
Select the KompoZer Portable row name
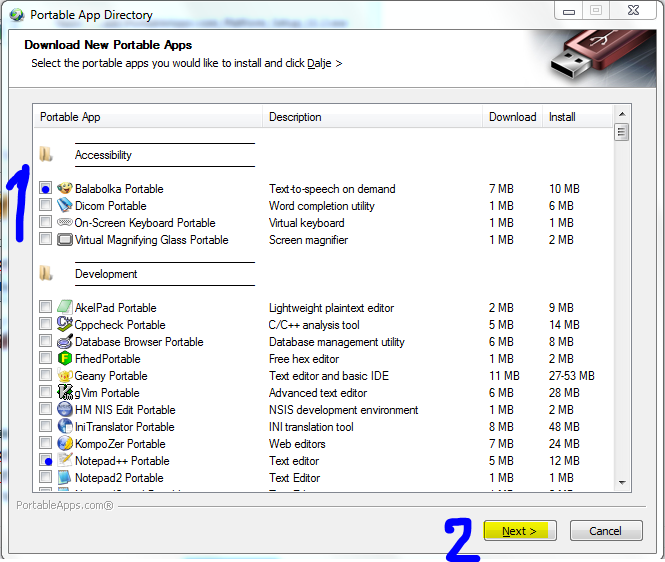(120, 444)
